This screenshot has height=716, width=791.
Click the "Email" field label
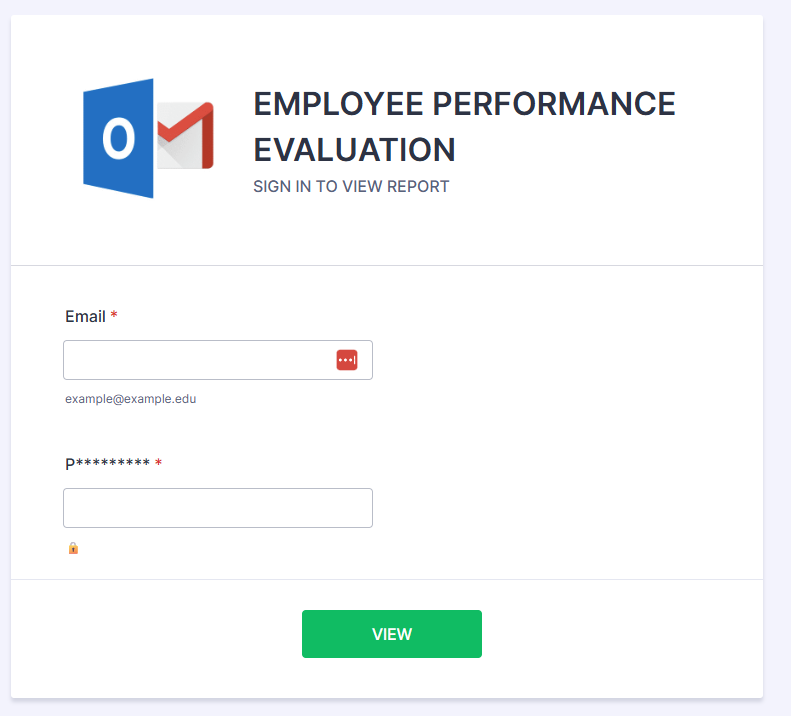point(85,316)
